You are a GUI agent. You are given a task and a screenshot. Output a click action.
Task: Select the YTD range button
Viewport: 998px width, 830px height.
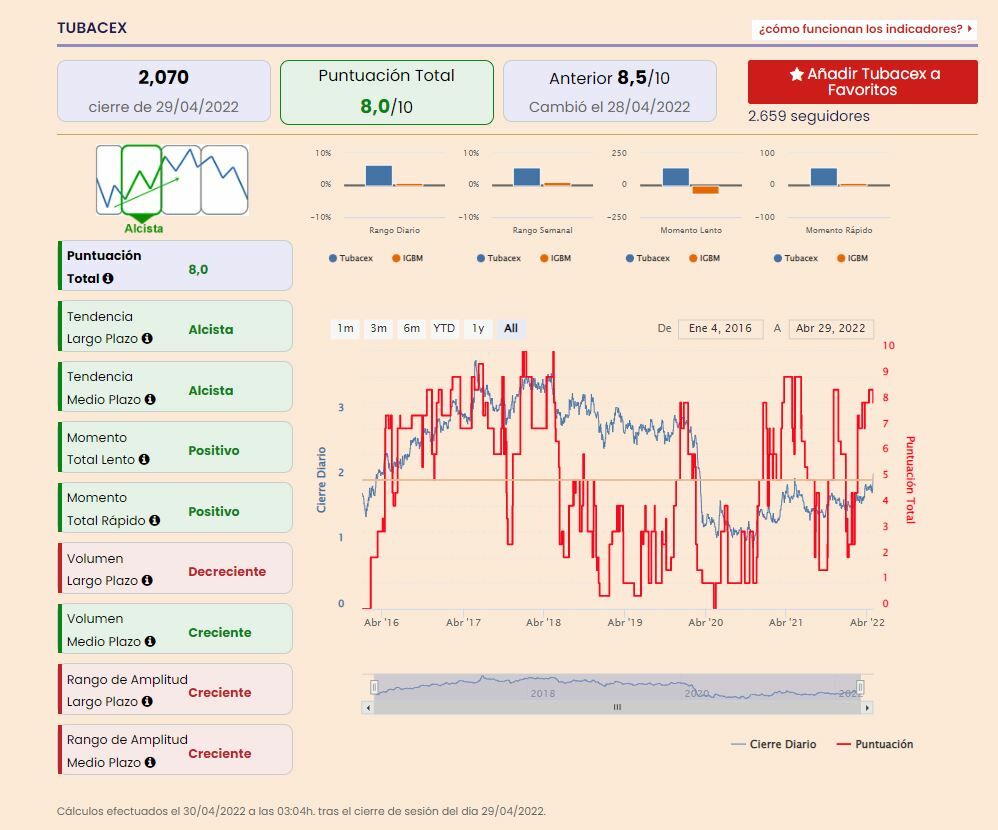pyautogui.click(x=444, y=328)
